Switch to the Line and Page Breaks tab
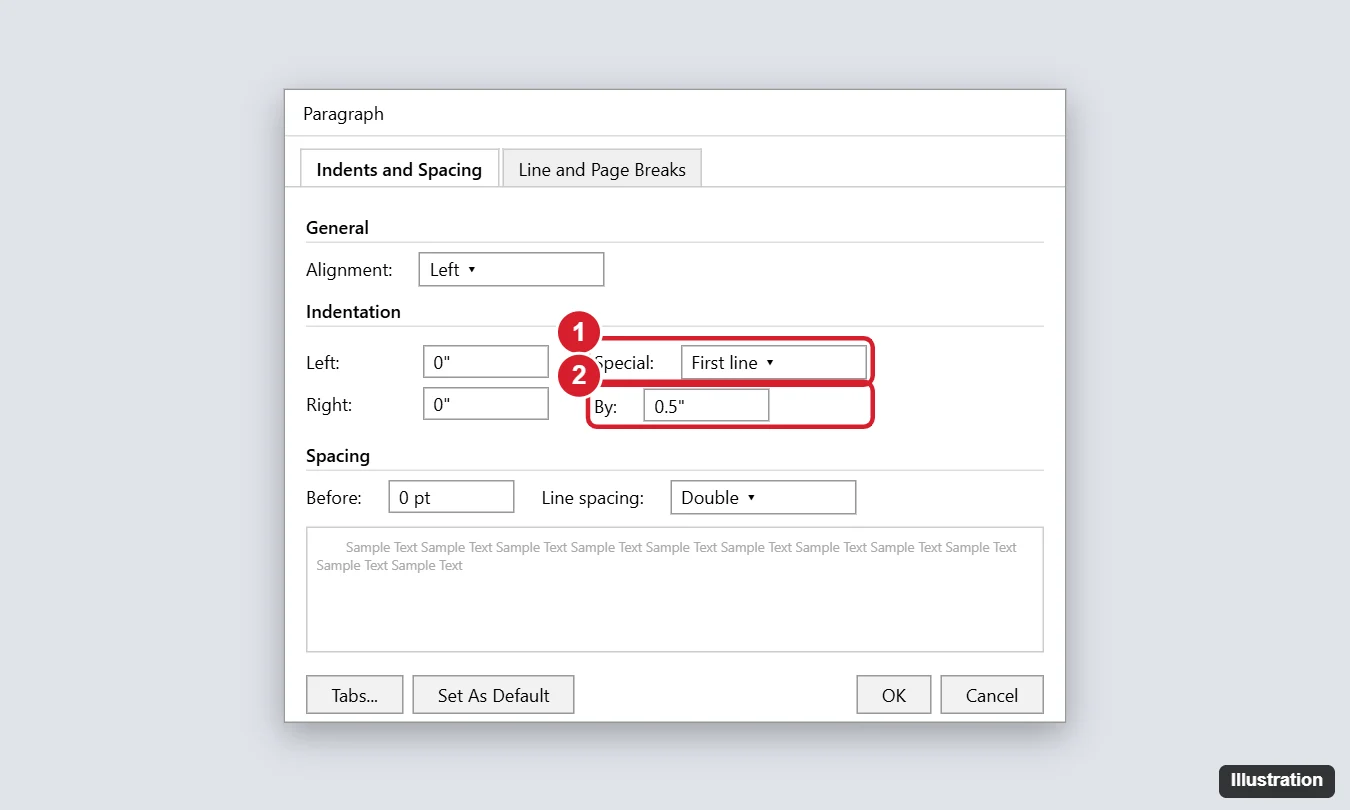The width and height of the screenshot is (1350, 810). click(602, 169)
